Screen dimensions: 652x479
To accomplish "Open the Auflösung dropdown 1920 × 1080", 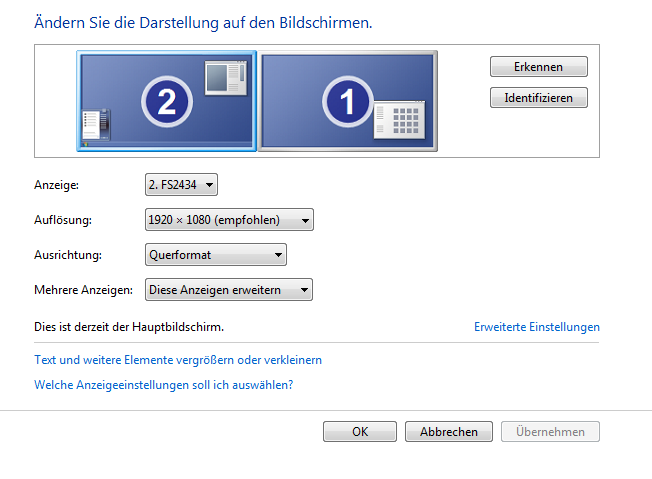I will 229,220.
